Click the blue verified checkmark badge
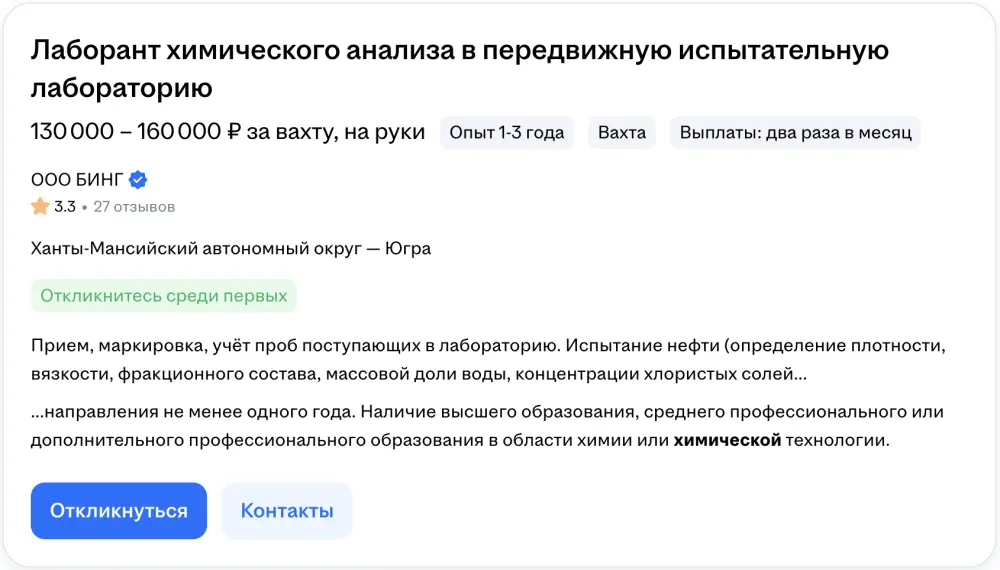1000x570 pixels. 138,180
